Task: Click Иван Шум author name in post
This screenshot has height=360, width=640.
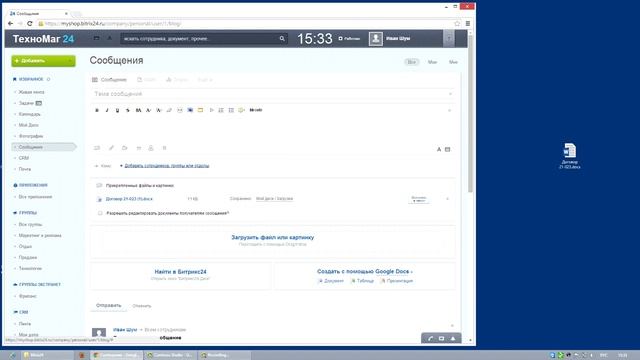Action: click(125, 329)
